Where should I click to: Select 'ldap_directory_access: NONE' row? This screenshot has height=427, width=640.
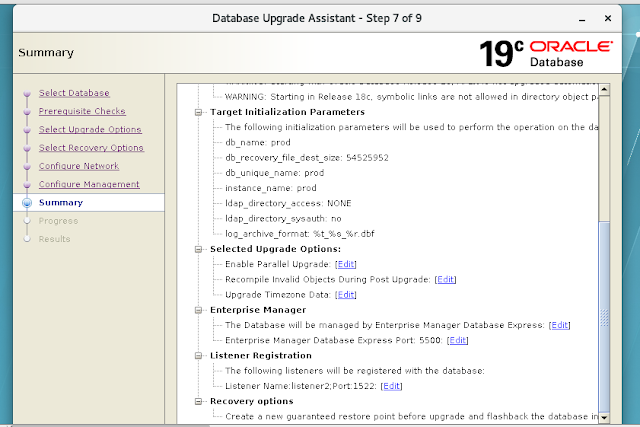point(288,203)
